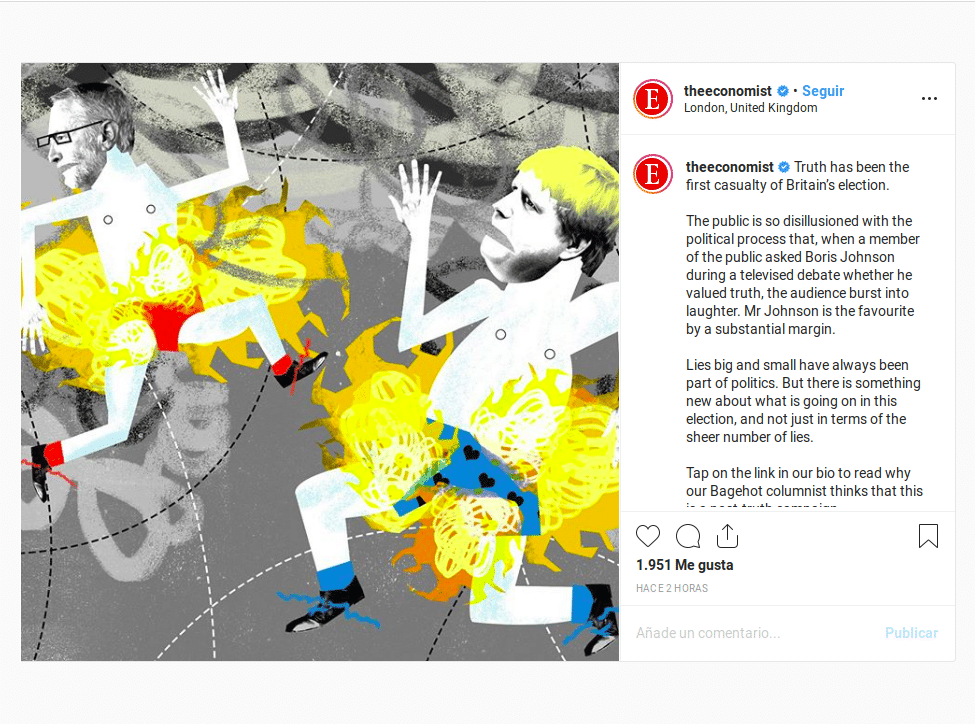This screenshot has width=975, height=724.
Task: Click the illustration post image
Action: click(x=320, y=361)
